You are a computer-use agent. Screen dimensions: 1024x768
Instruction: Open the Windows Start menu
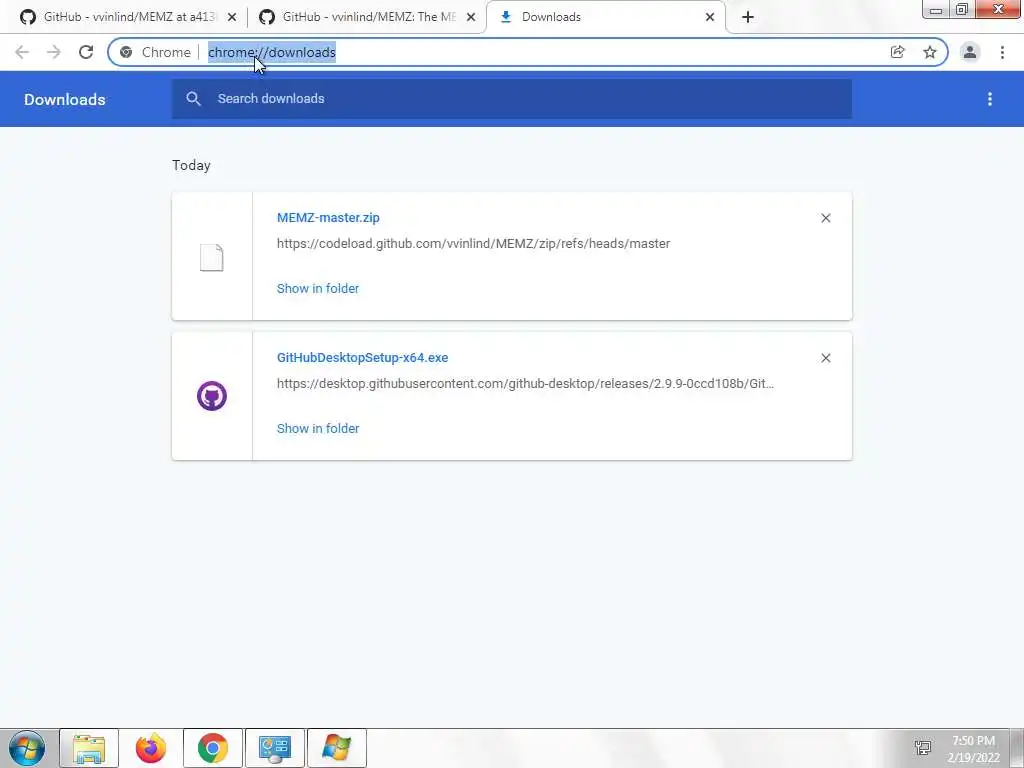[x=27, y=748]
